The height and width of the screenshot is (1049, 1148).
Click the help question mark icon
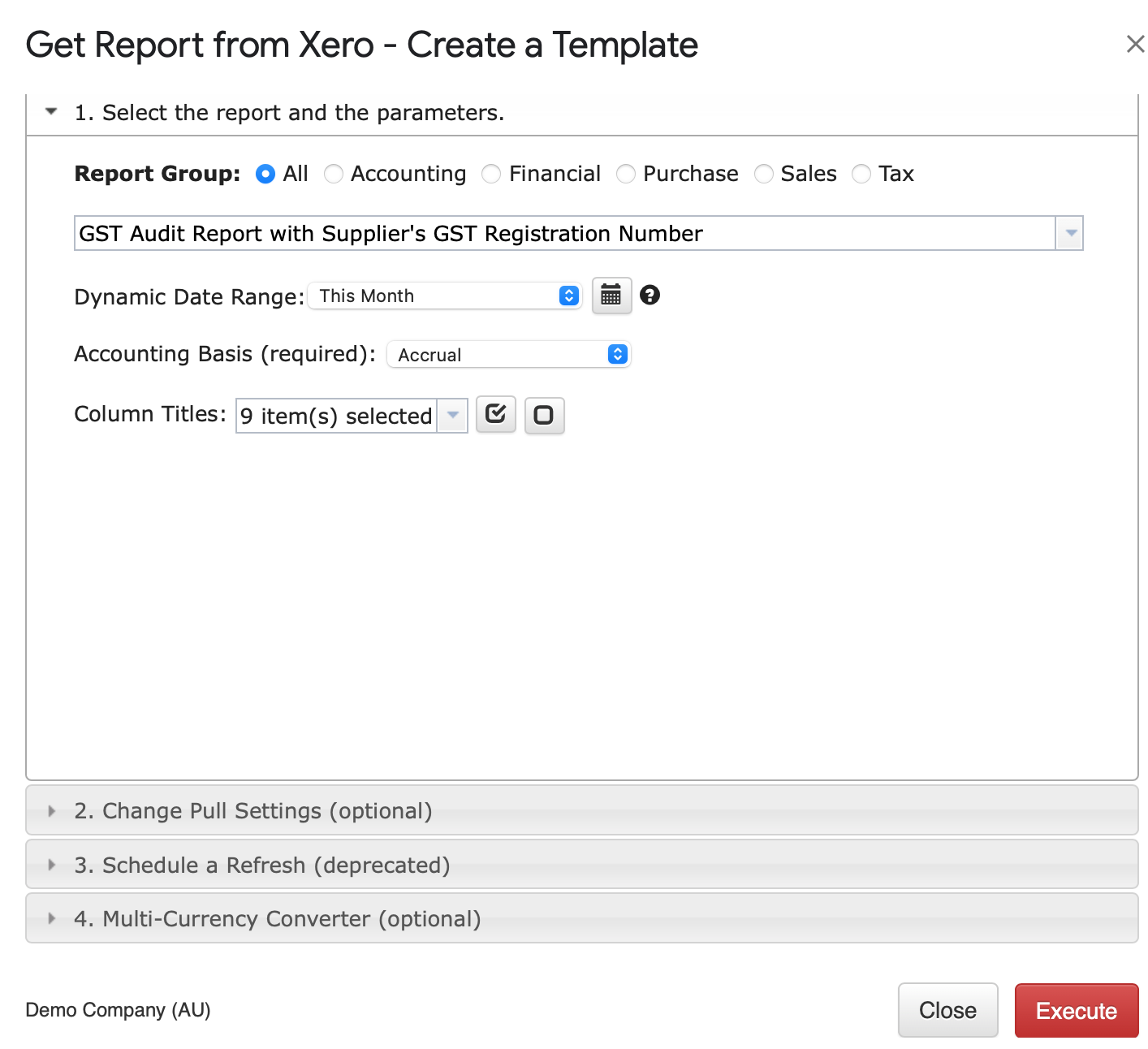(650, 295)
